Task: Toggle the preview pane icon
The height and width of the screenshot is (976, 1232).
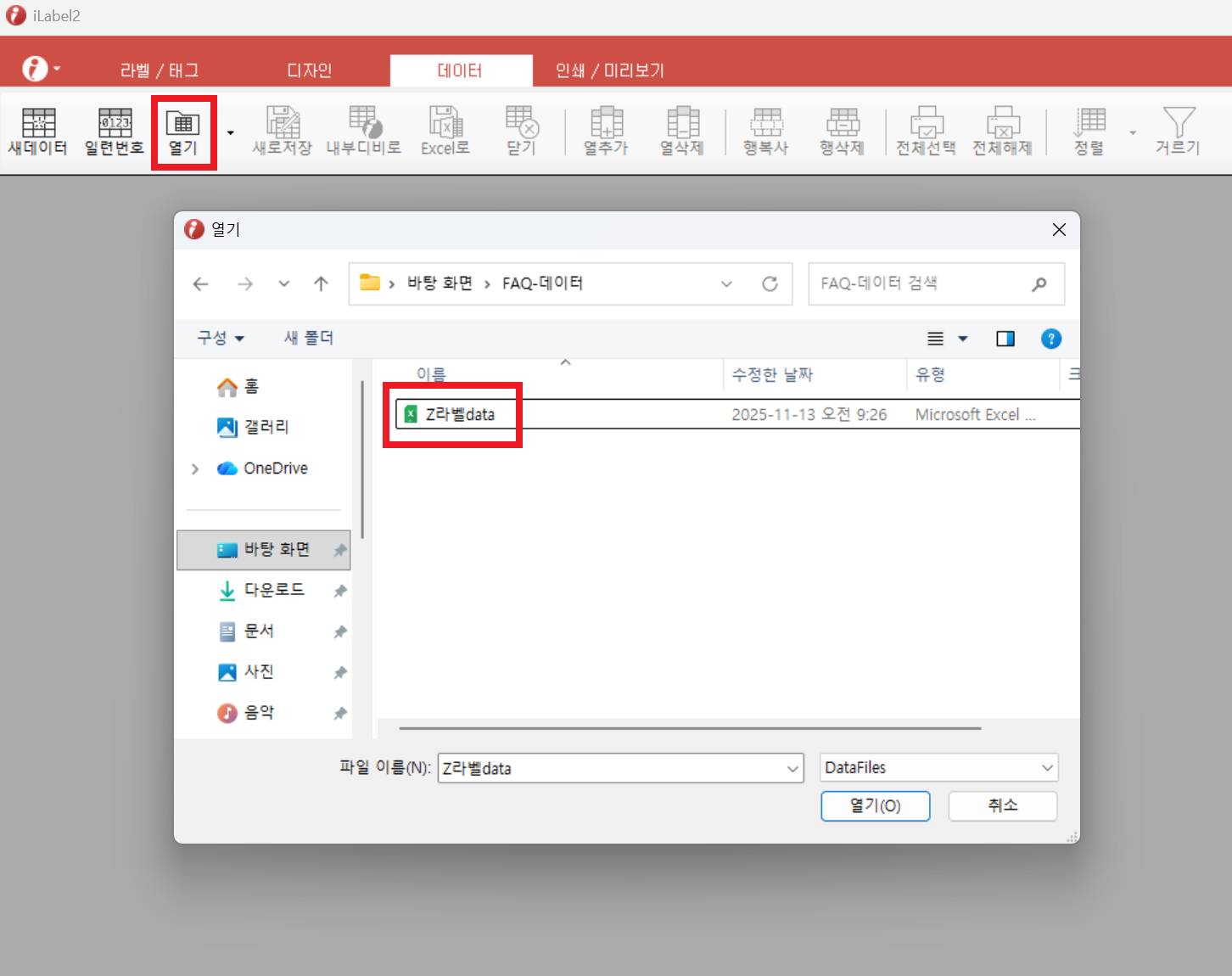Action: point(1005,339)
